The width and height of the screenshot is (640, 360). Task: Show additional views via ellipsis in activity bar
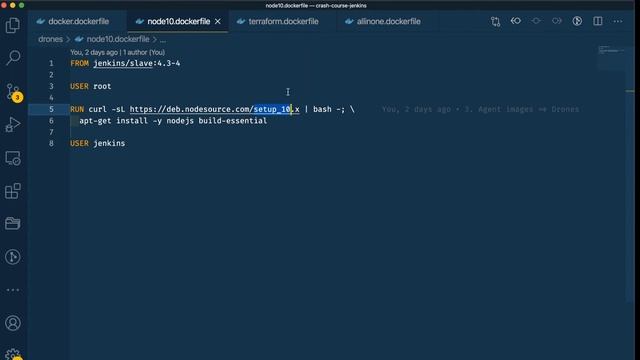click(13, 290)
